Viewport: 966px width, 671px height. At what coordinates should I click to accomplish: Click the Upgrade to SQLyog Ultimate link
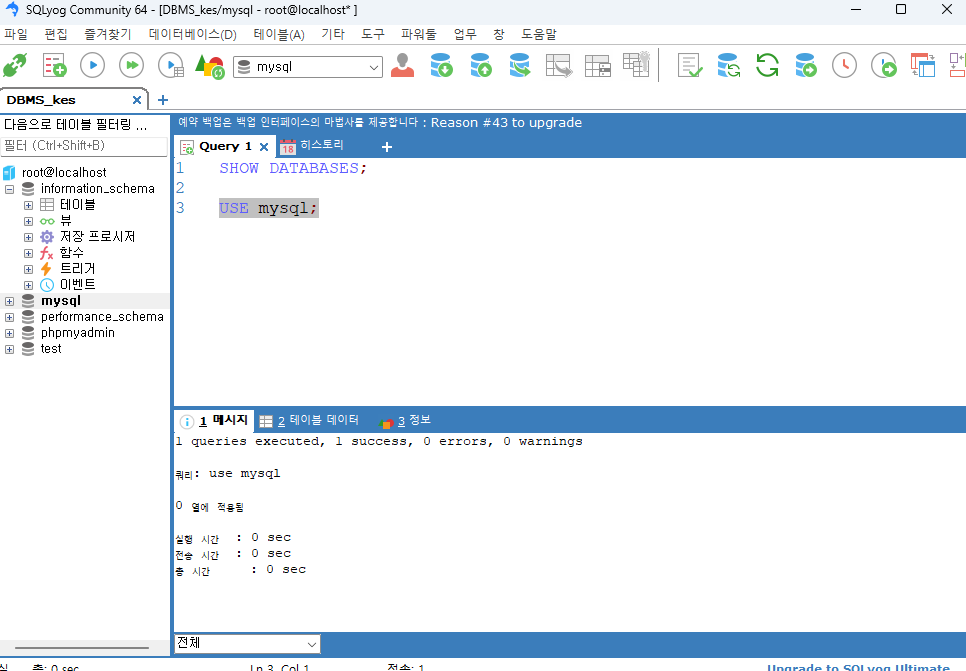(858, 667)
